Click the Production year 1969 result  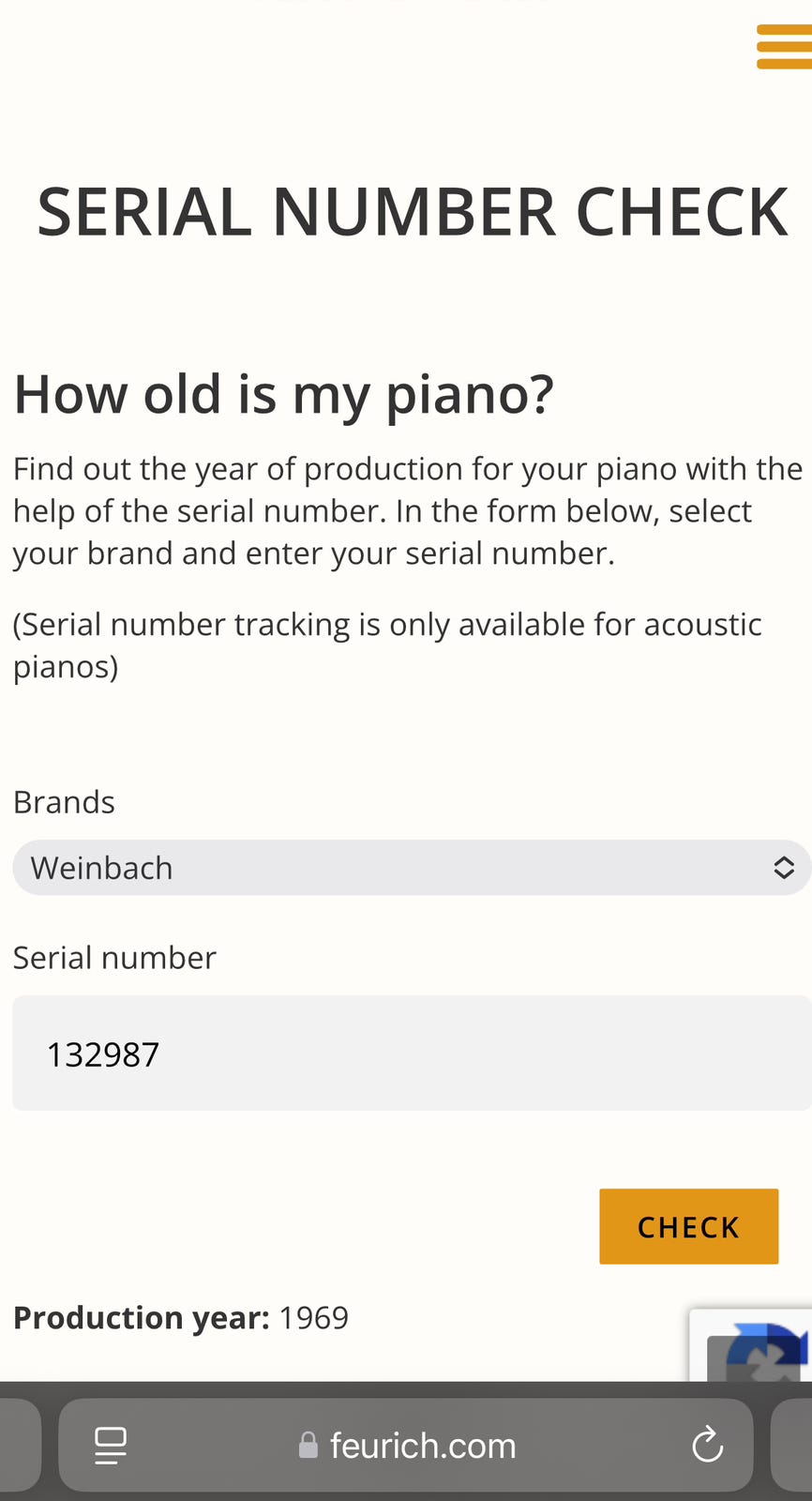181,1318
